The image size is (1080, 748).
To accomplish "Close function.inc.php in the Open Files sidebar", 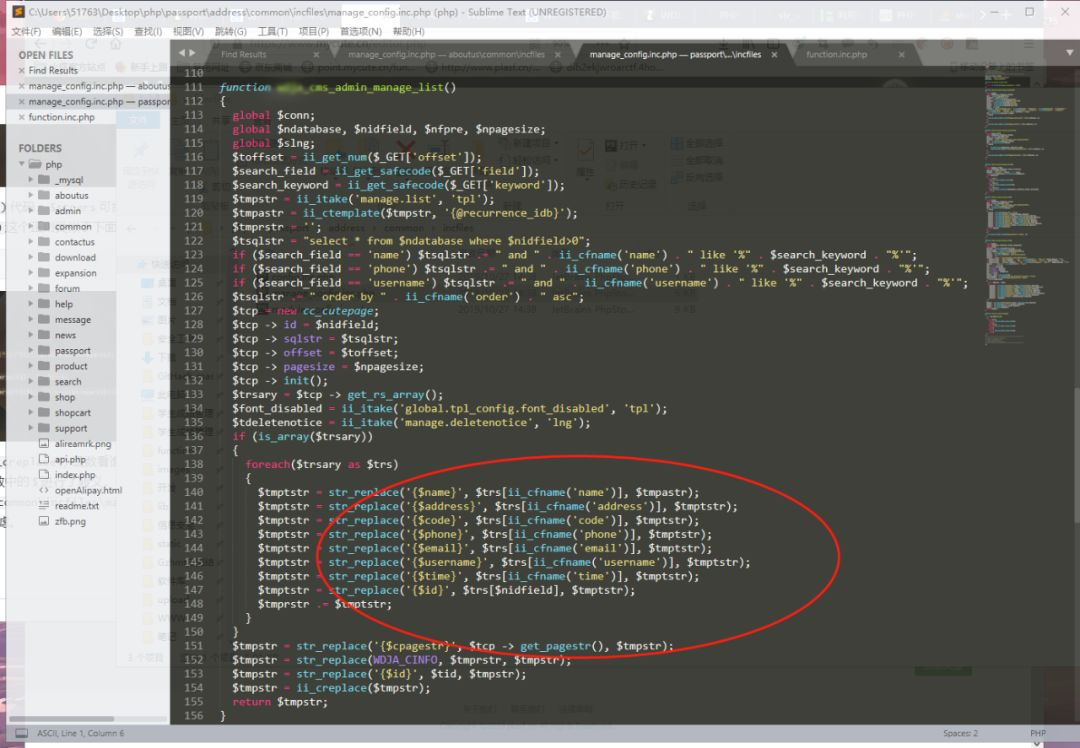I will coord(21,117).
